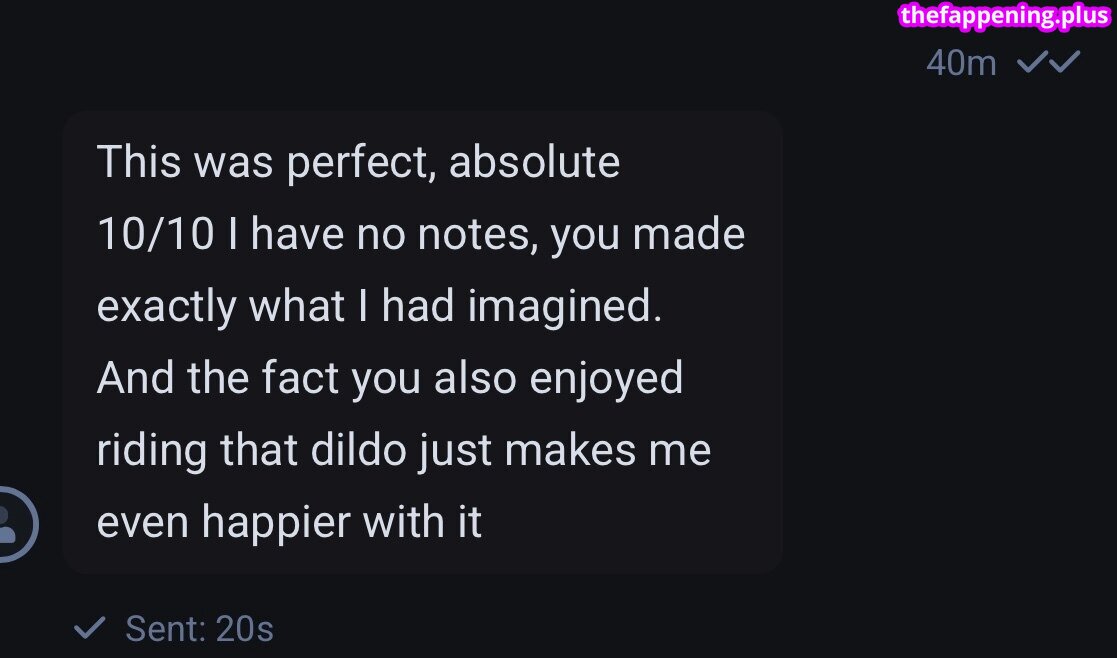Click the 40m timestamp

(961, 63)
